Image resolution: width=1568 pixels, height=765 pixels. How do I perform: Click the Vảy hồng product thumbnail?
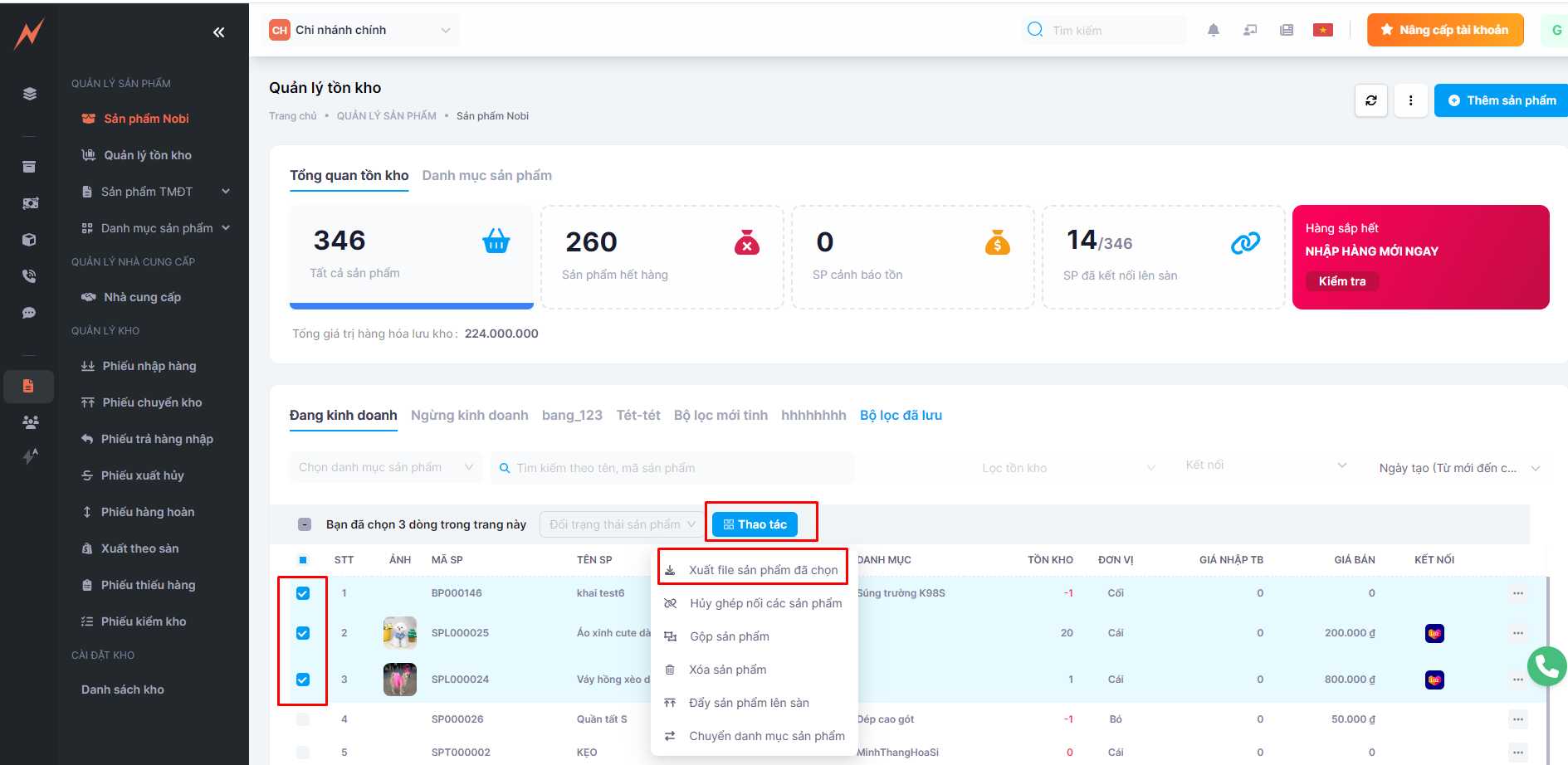tap(399, 680)
